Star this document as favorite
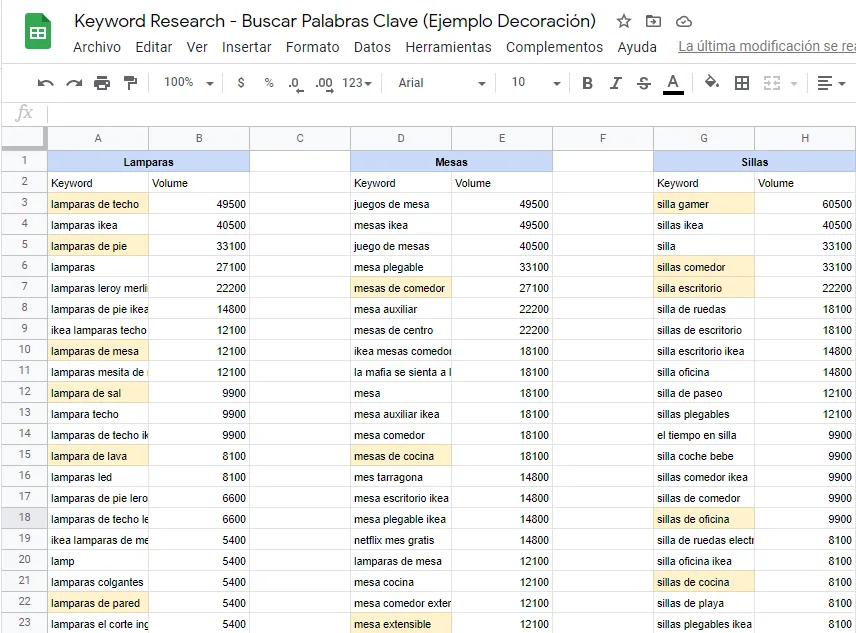 (624, 22)
